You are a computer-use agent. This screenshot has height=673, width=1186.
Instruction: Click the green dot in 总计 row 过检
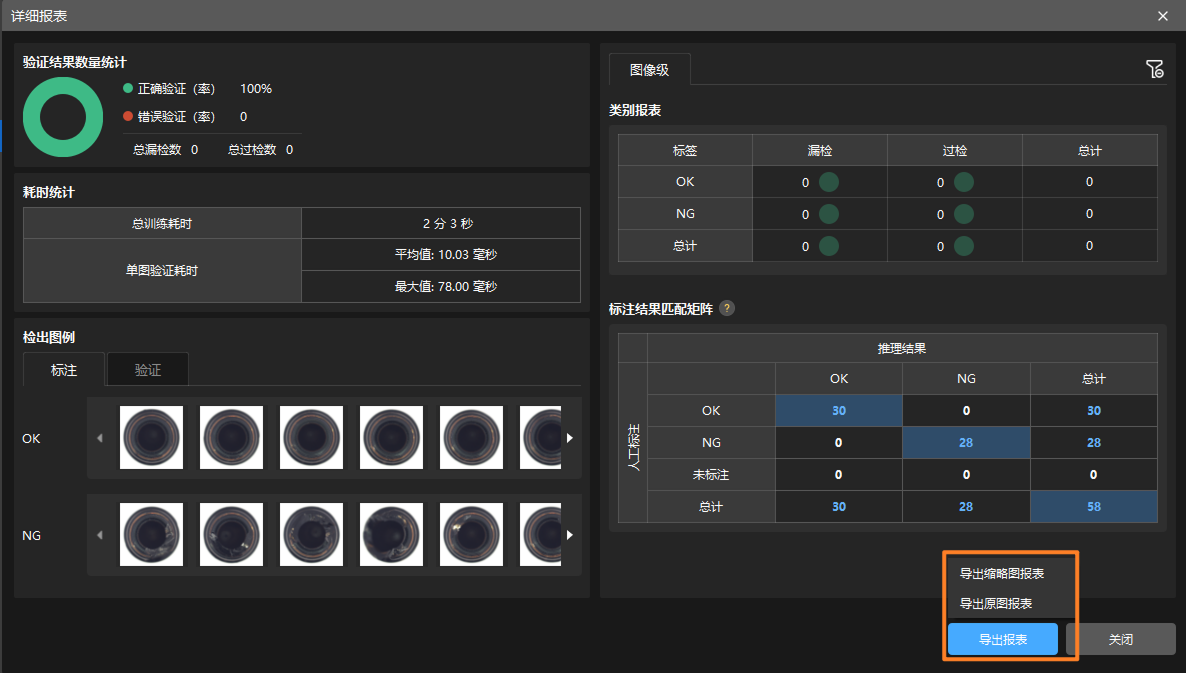(964, 246)
